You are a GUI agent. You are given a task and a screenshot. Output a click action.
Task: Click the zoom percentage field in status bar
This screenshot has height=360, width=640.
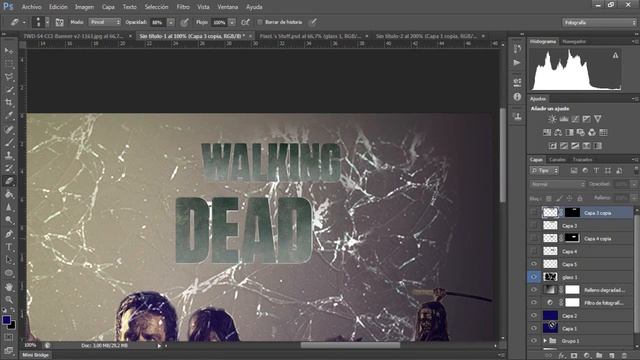[30, 345]
